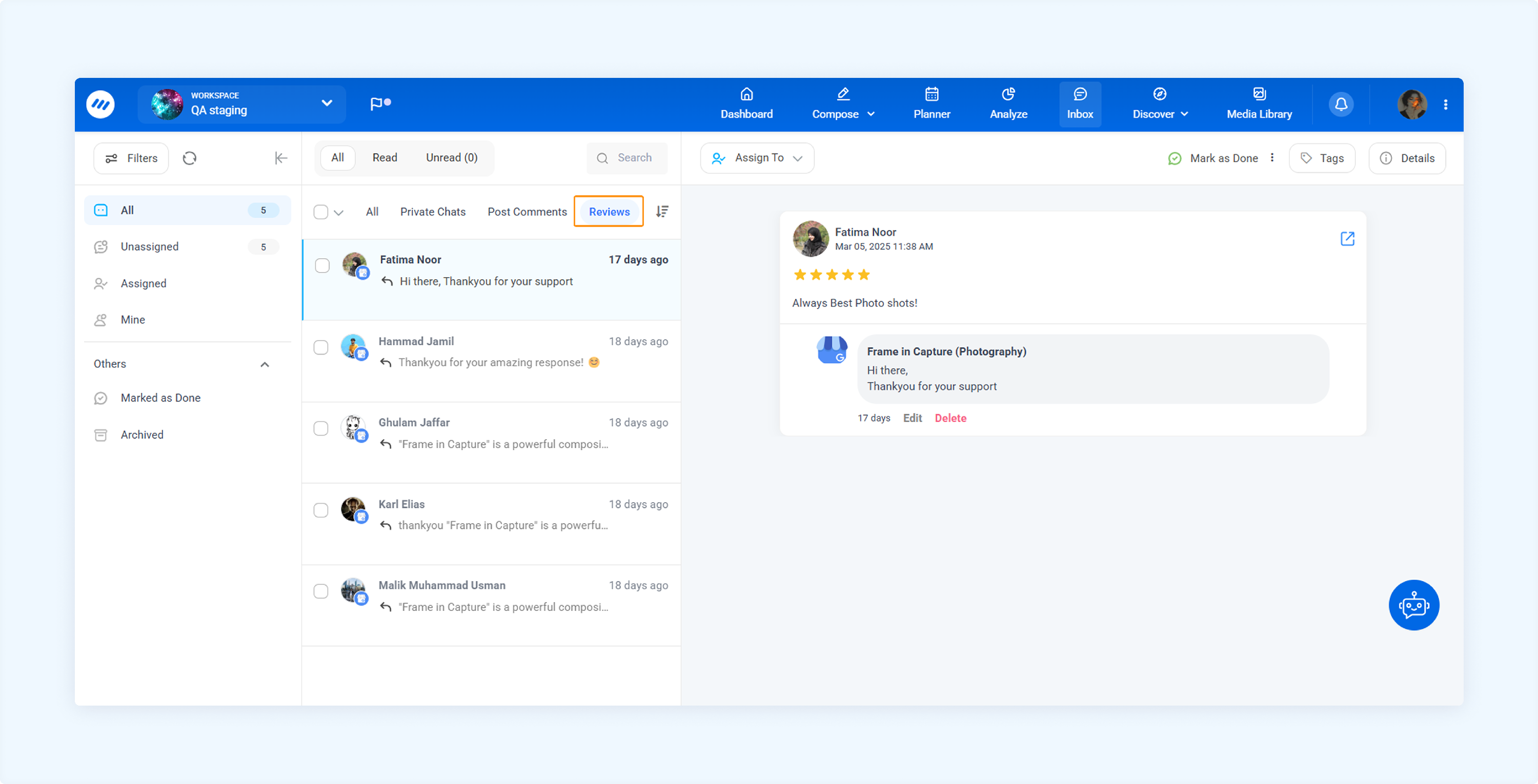Click the search magnifier icon

[602, 158]
